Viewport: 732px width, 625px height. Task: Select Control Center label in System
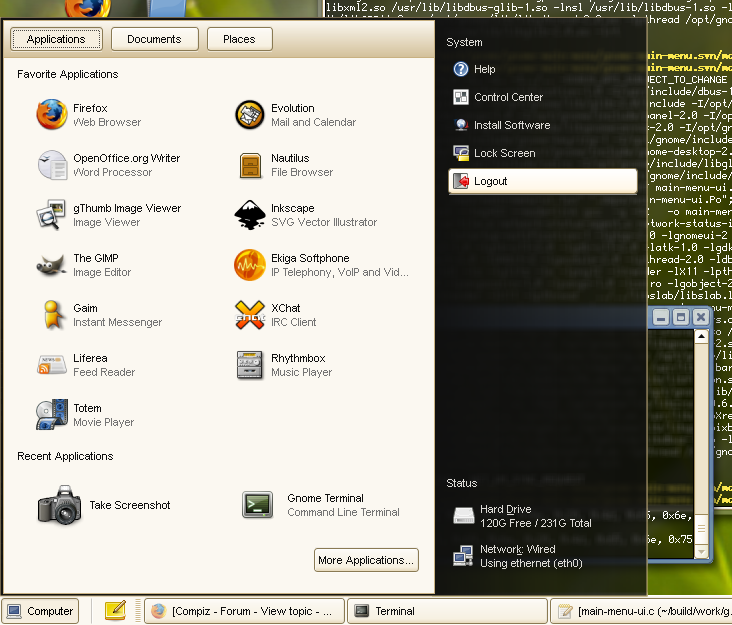tap(508, 97)
